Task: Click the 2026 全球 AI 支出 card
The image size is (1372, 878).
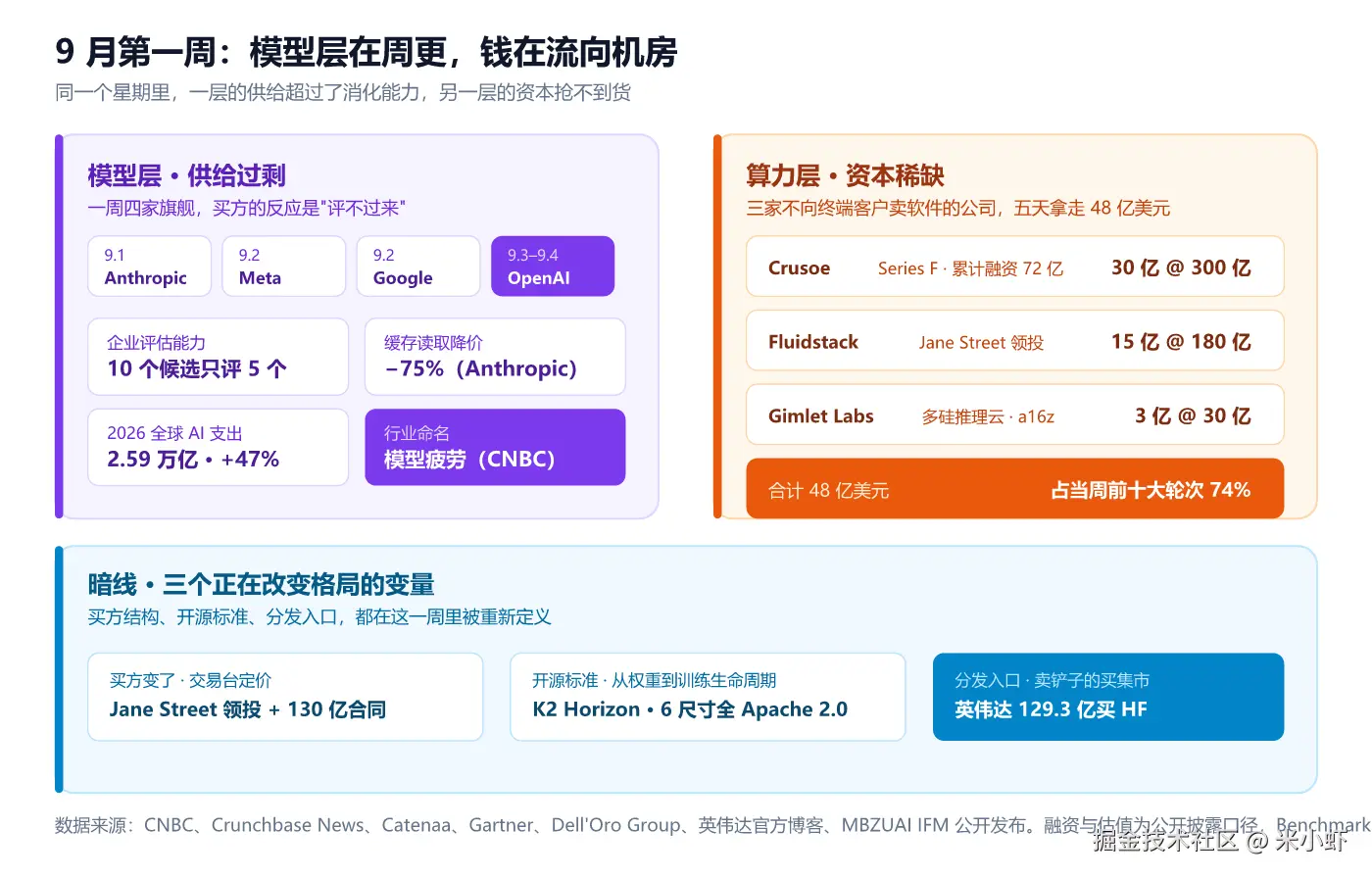Action: tap(219, 447)
